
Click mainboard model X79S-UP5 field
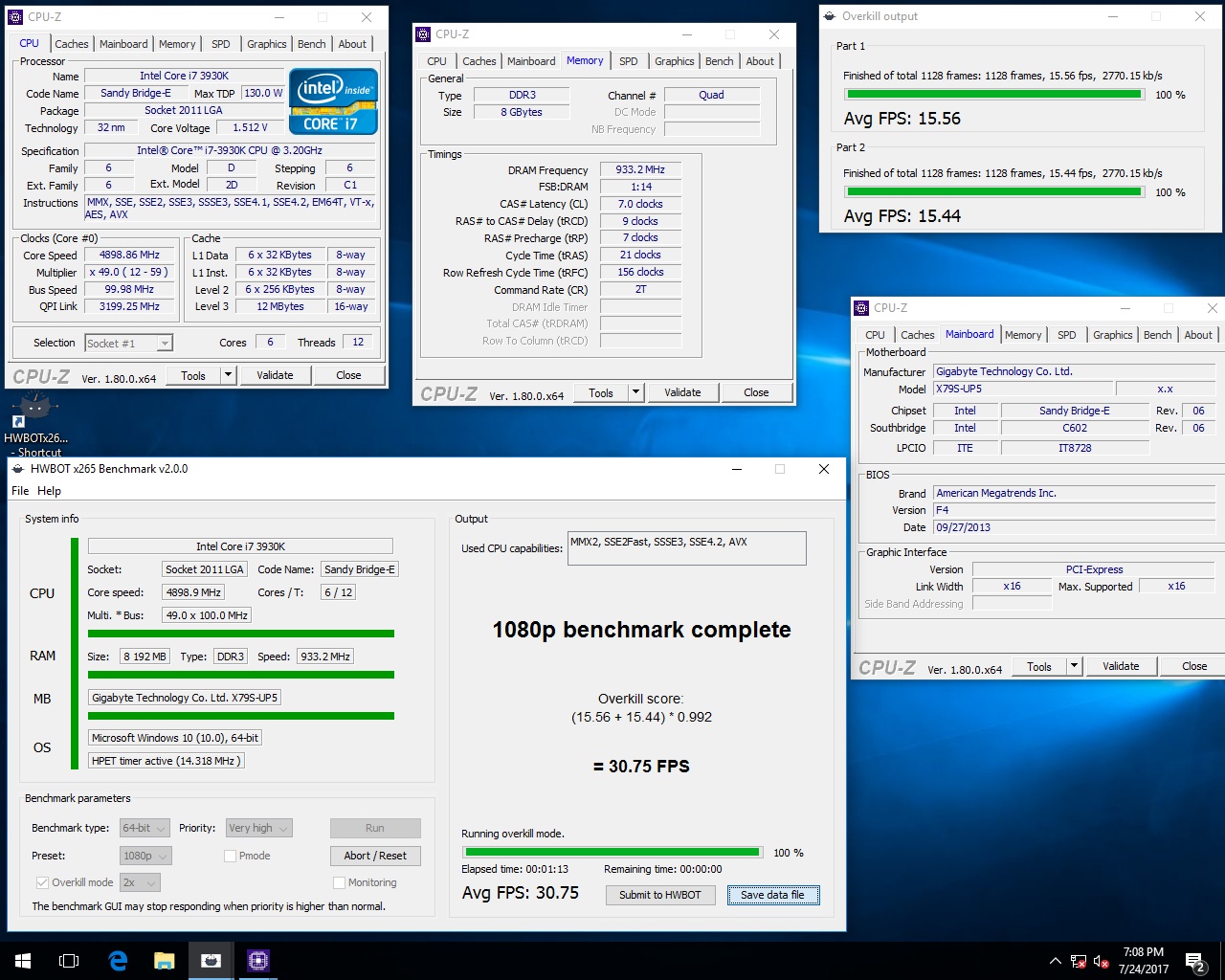1023,390
